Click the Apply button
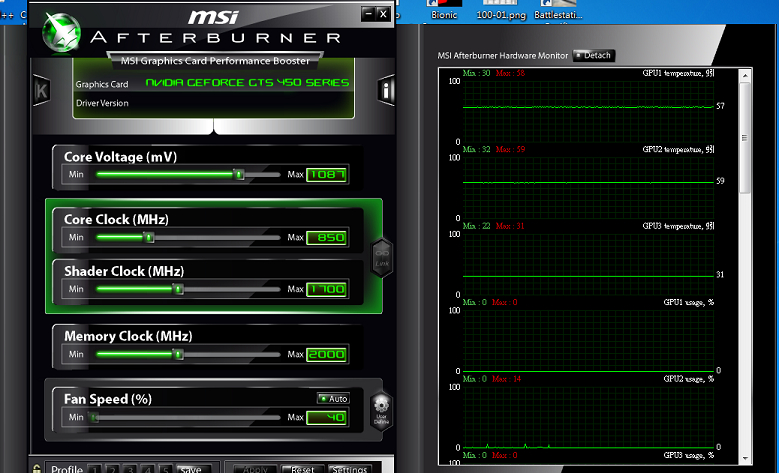779x473 pixels. click(x=255, y=469)
